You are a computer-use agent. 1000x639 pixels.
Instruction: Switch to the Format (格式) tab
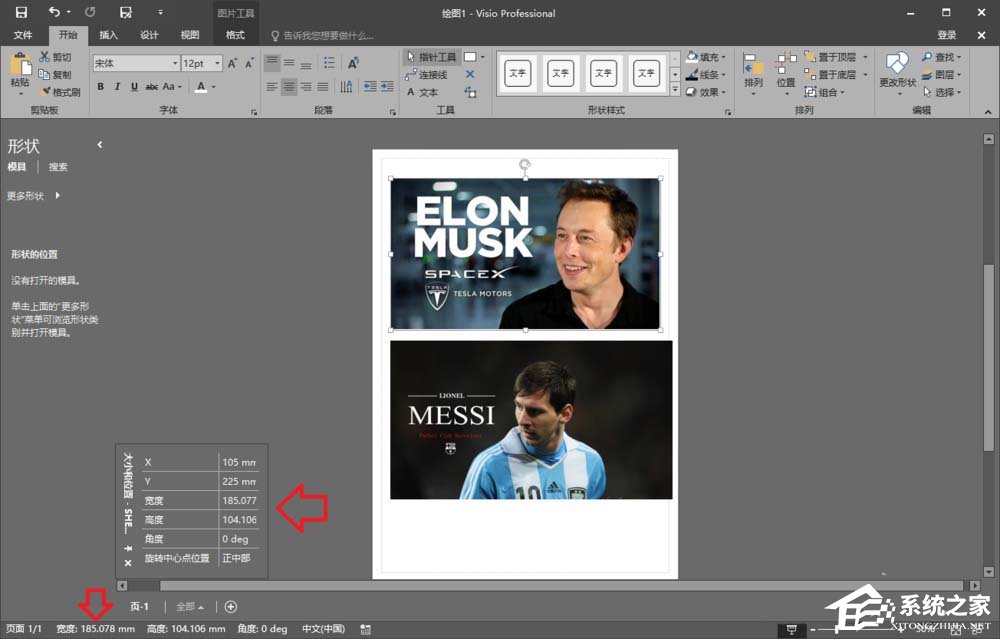235,35
